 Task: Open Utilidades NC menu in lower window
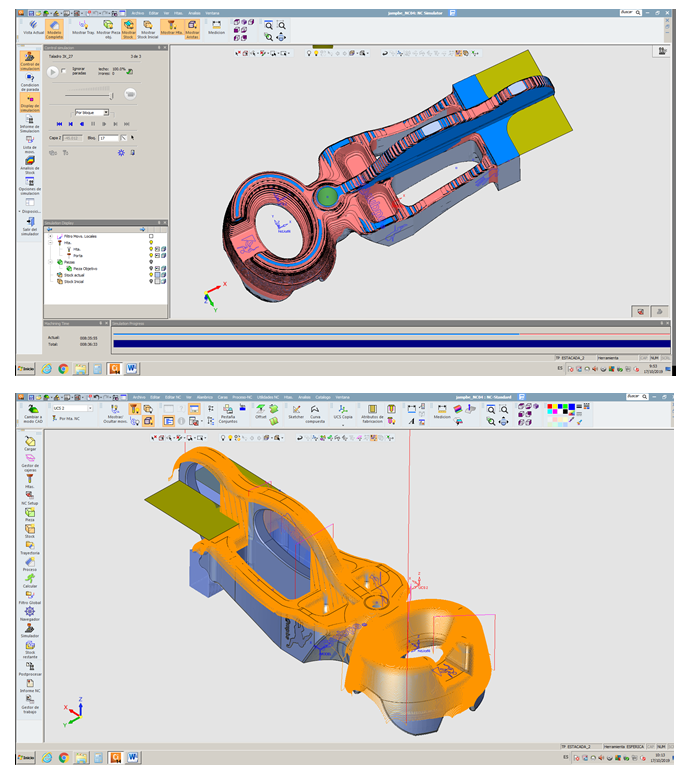[268, 397]
